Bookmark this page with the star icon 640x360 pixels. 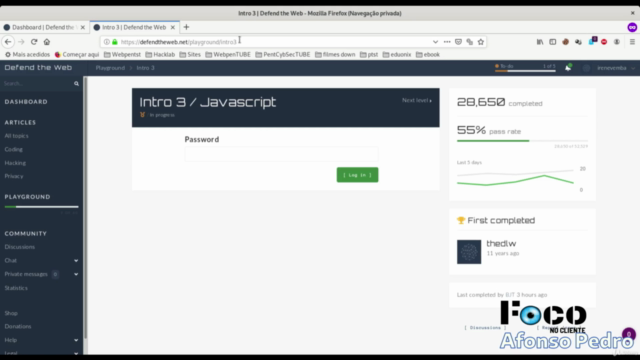pos(481,42)
